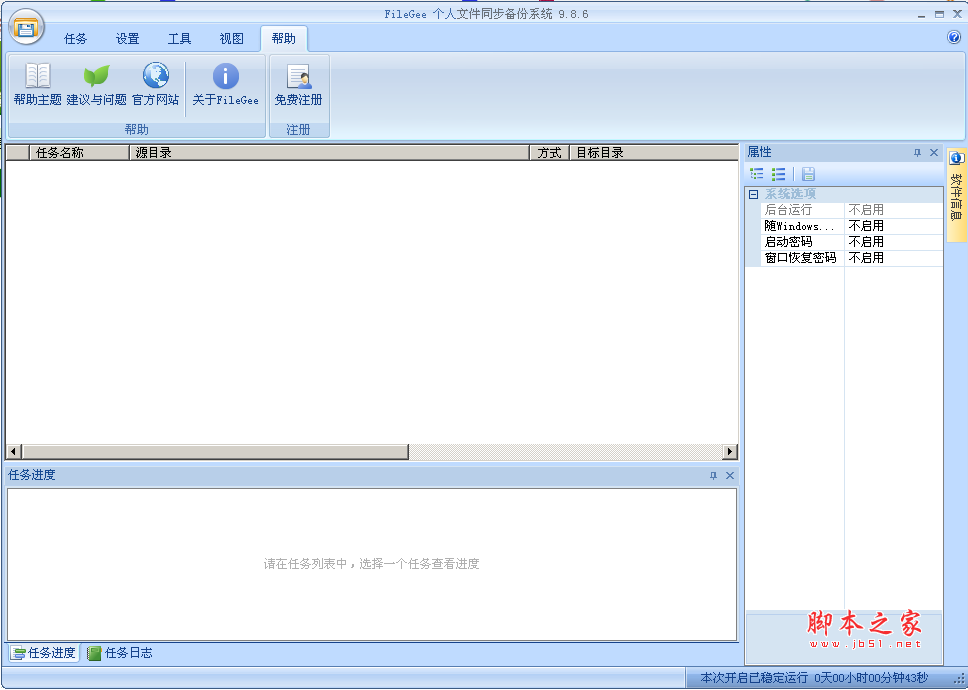Click the task list right scroll arrow
The height and width of the screenshot is (690, 968).
pos(730,452)
